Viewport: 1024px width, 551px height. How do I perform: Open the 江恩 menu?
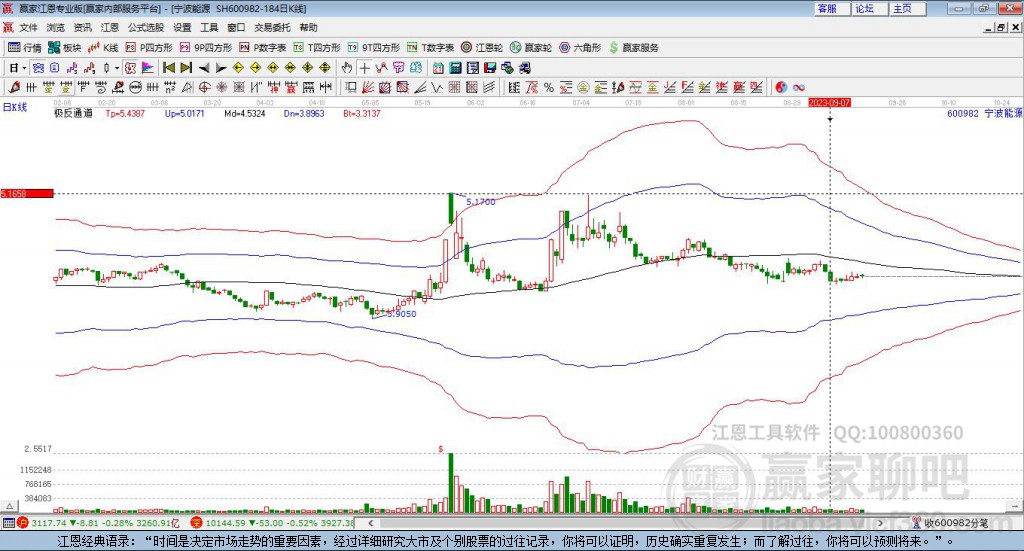[x=110, y=27]
